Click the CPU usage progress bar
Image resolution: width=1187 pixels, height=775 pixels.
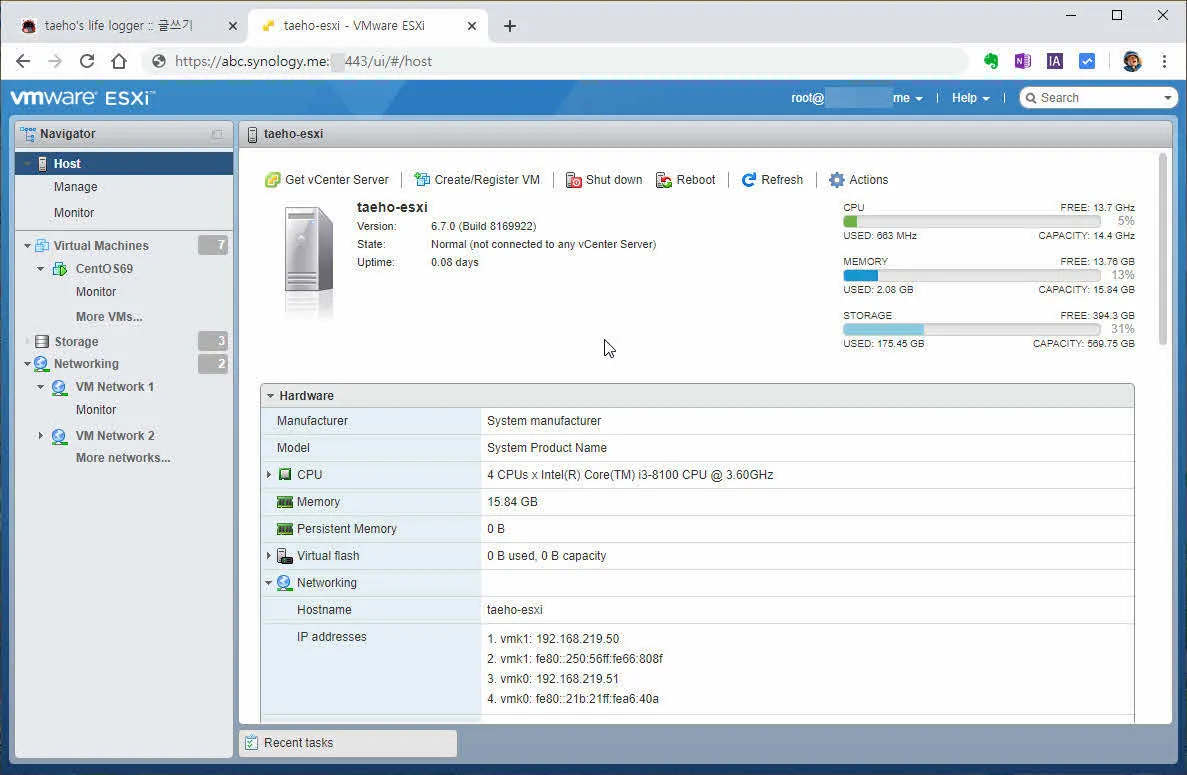click(x=971, y=221)
